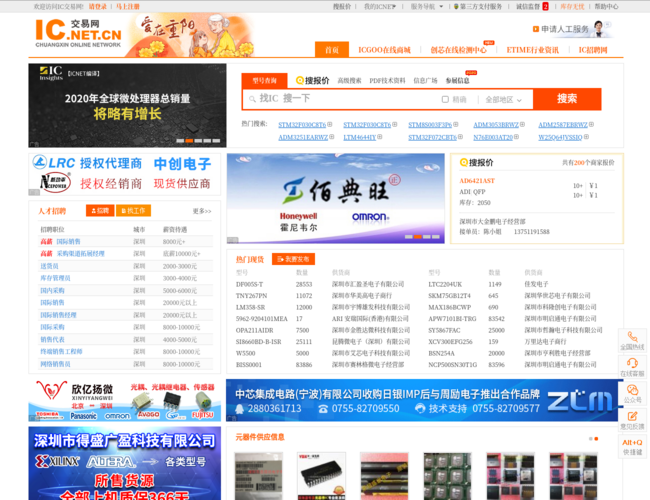The width and height of the screenshot is (650, 500).
Task: Open the 深圳市得盛广盈科技 Xilinx ad
Action: (124, 464)
